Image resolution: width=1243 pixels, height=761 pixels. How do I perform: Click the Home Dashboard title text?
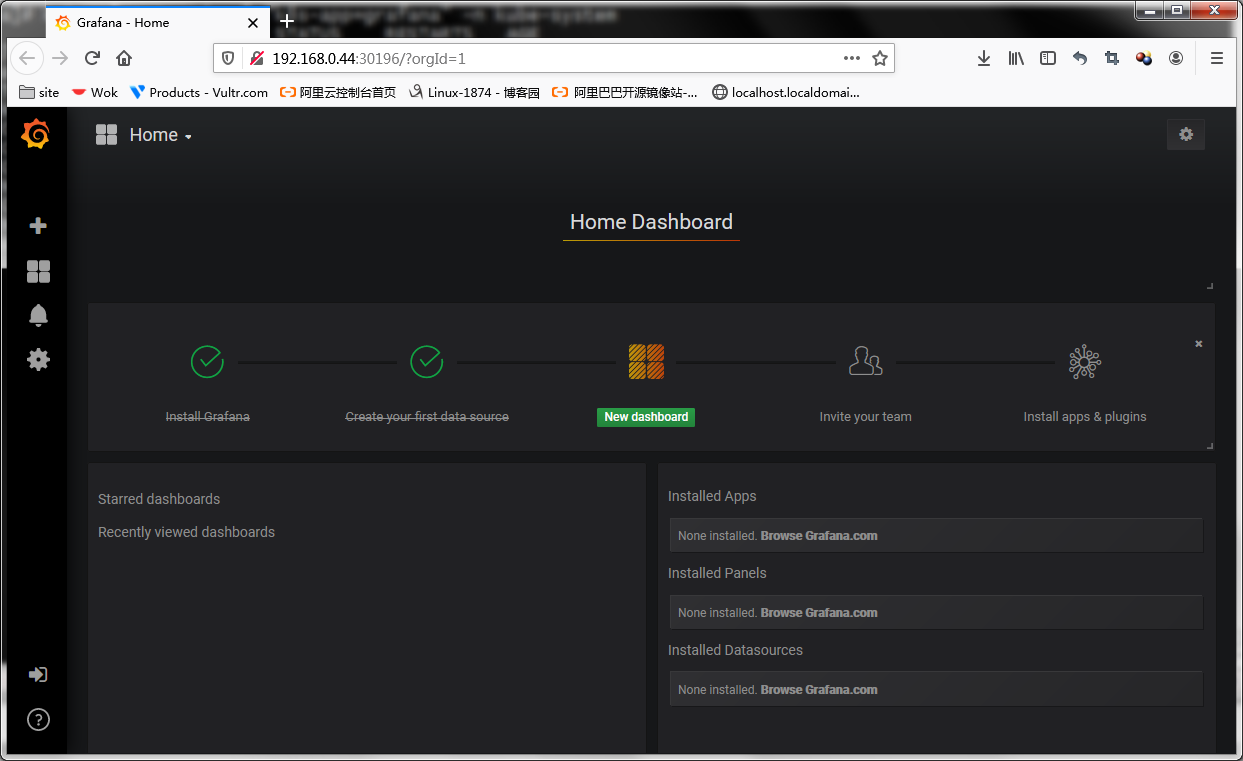point(651,222)
